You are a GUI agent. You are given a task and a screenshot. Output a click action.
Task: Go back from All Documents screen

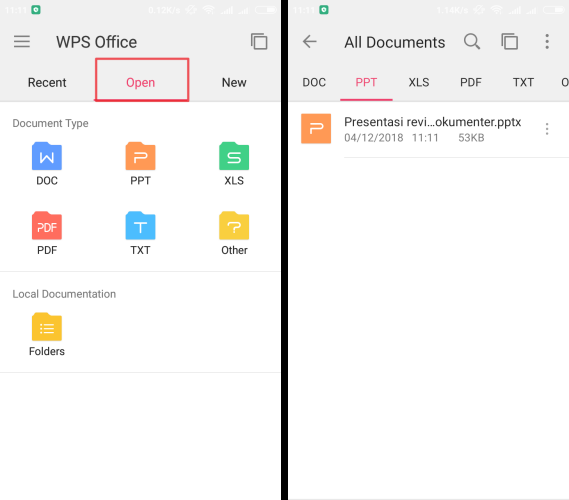click(x=310, y=41)
